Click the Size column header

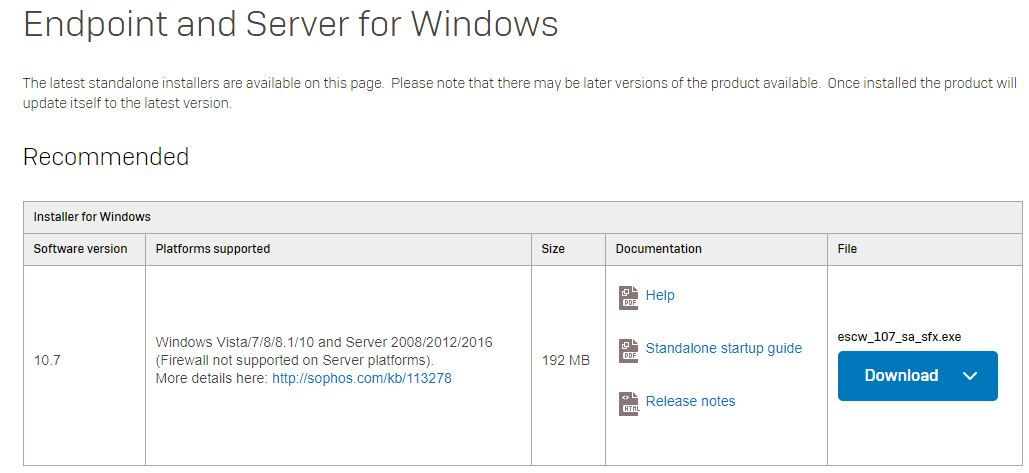click(x=553, y=249)
